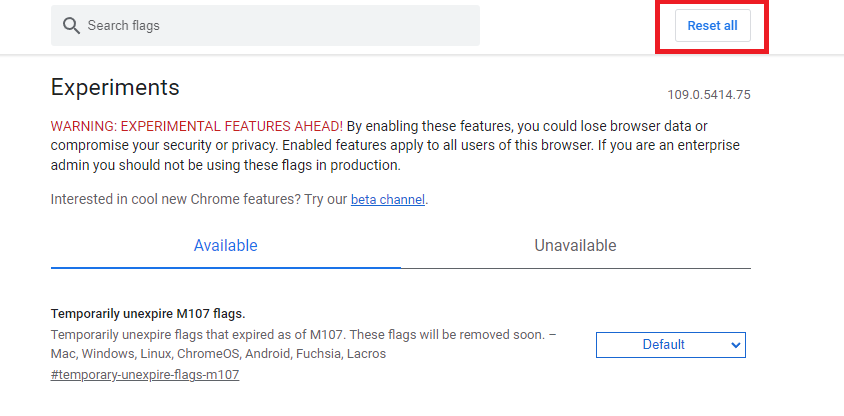Screen dimensions: 844x416
Task: Click the 'Temporarily unexpire M107 flags.' title
Action: pos(147,313)
